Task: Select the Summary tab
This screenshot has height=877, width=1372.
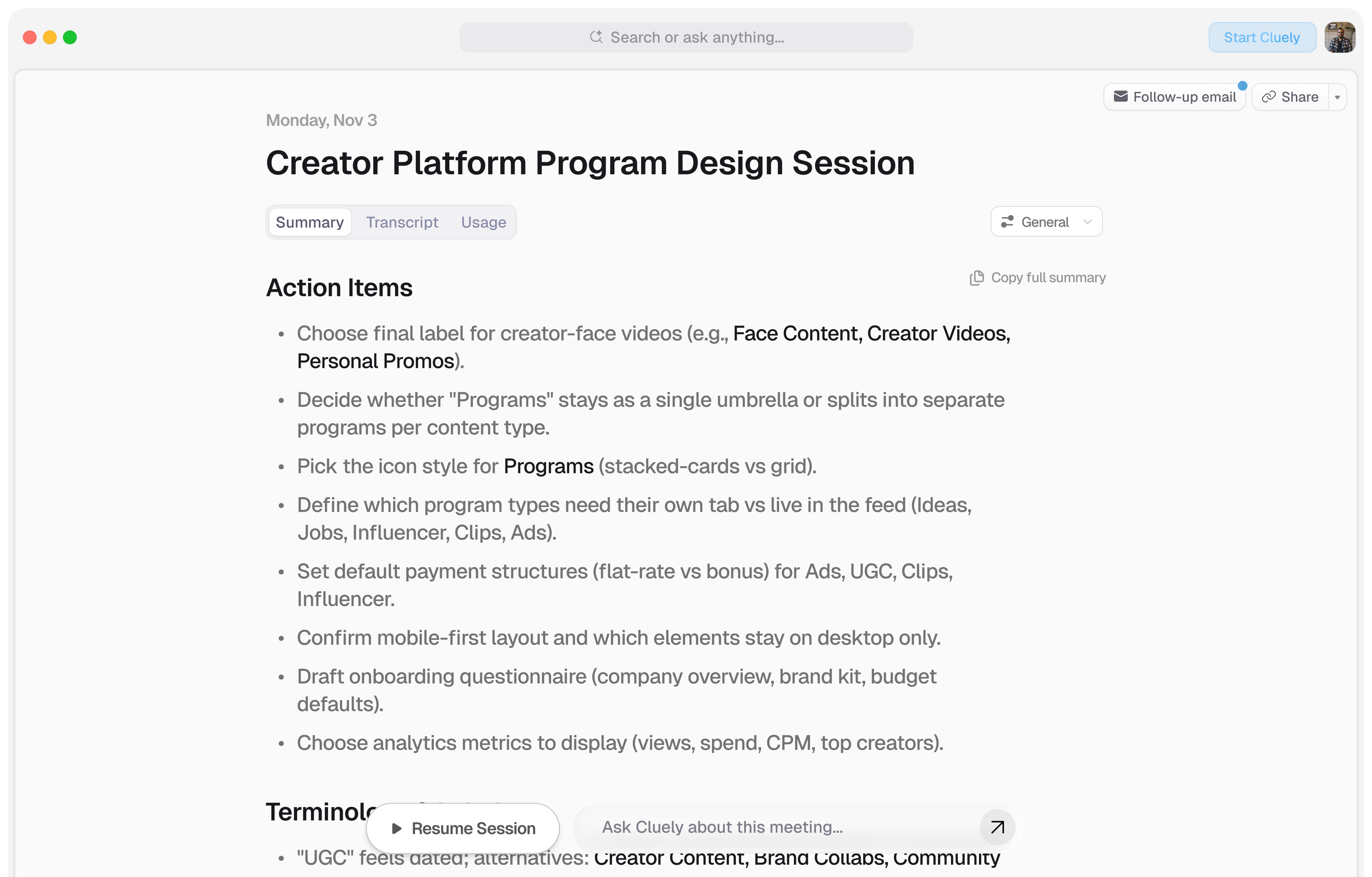Action: 309,222
